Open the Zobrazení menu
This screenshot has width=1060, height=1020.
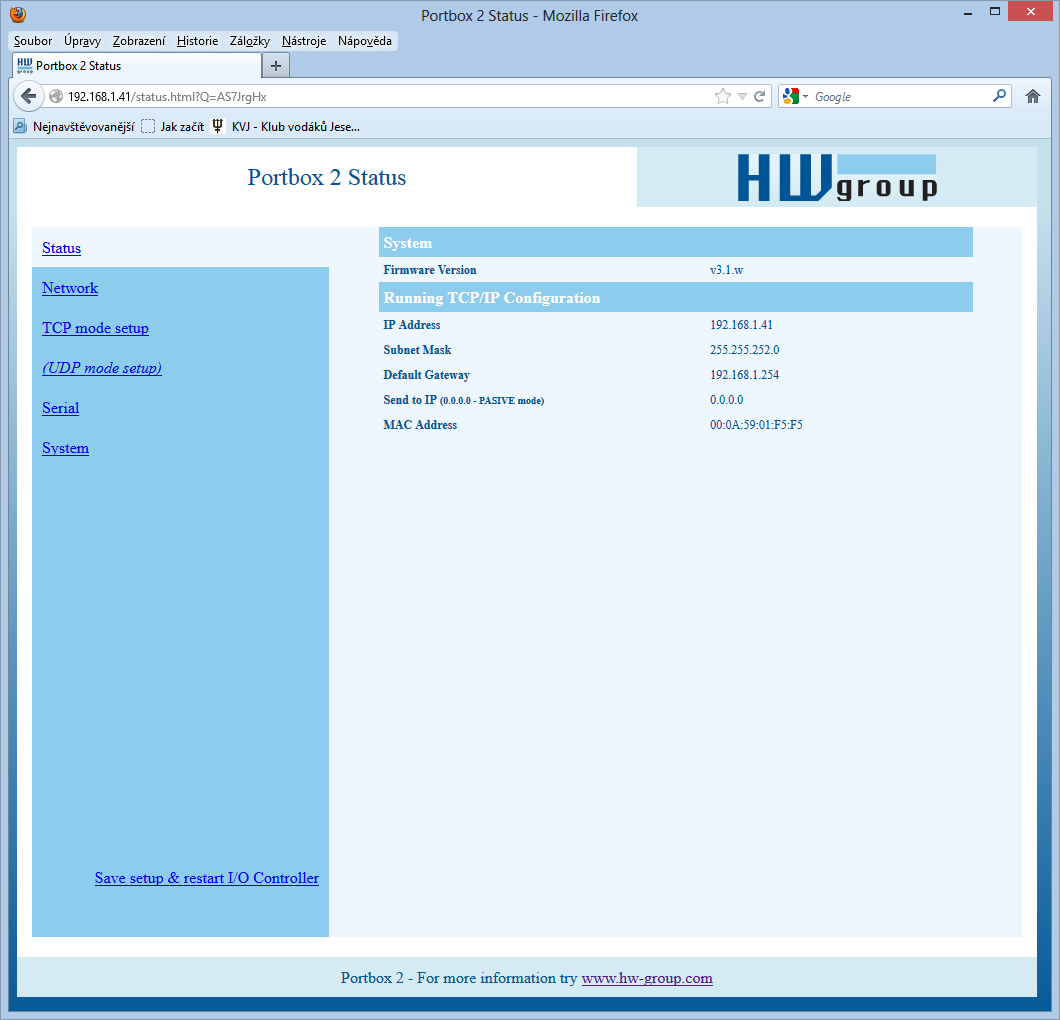click(139, 41)
